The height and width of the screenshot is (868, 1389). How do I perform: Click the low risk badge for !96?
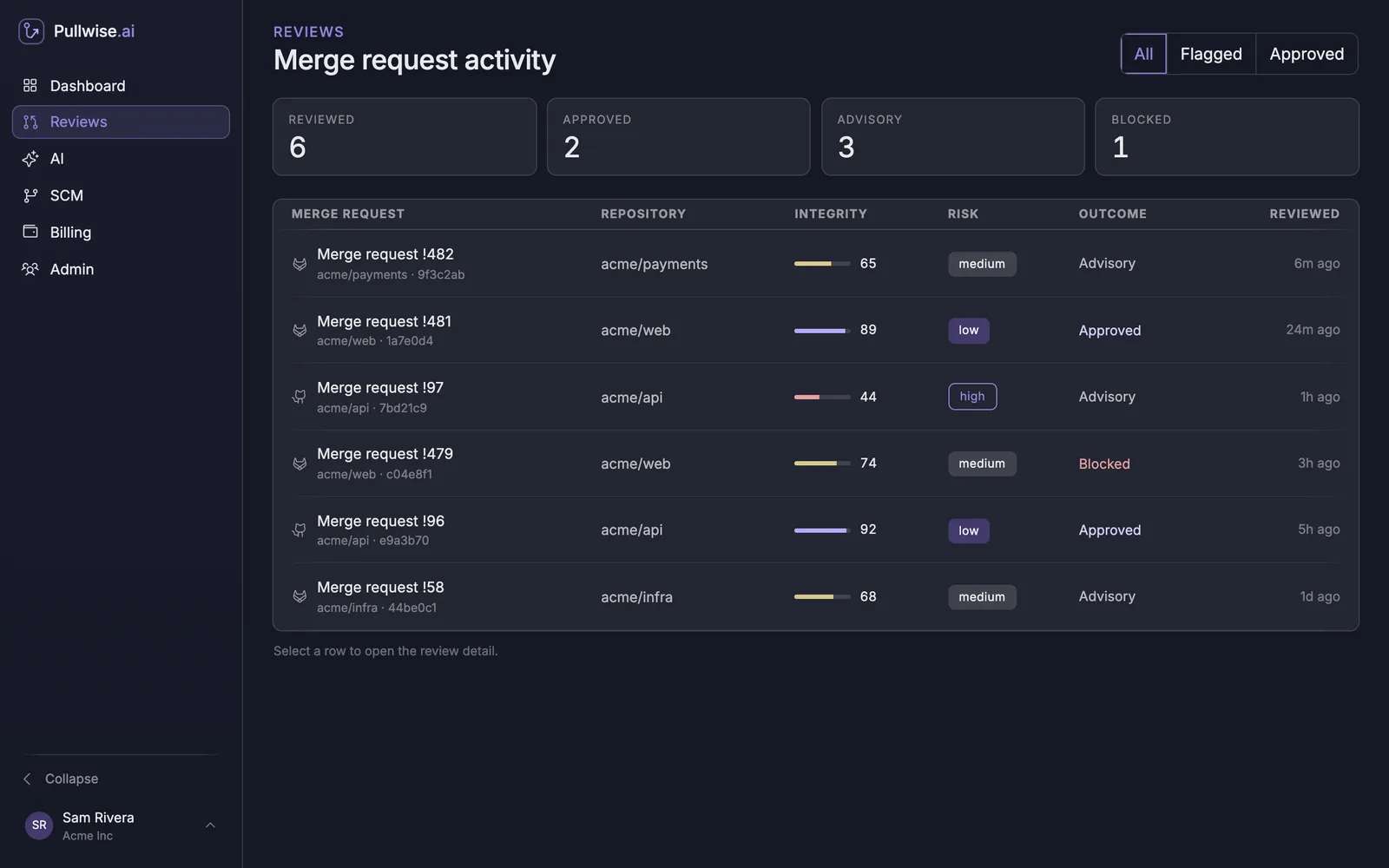[969, 530]
